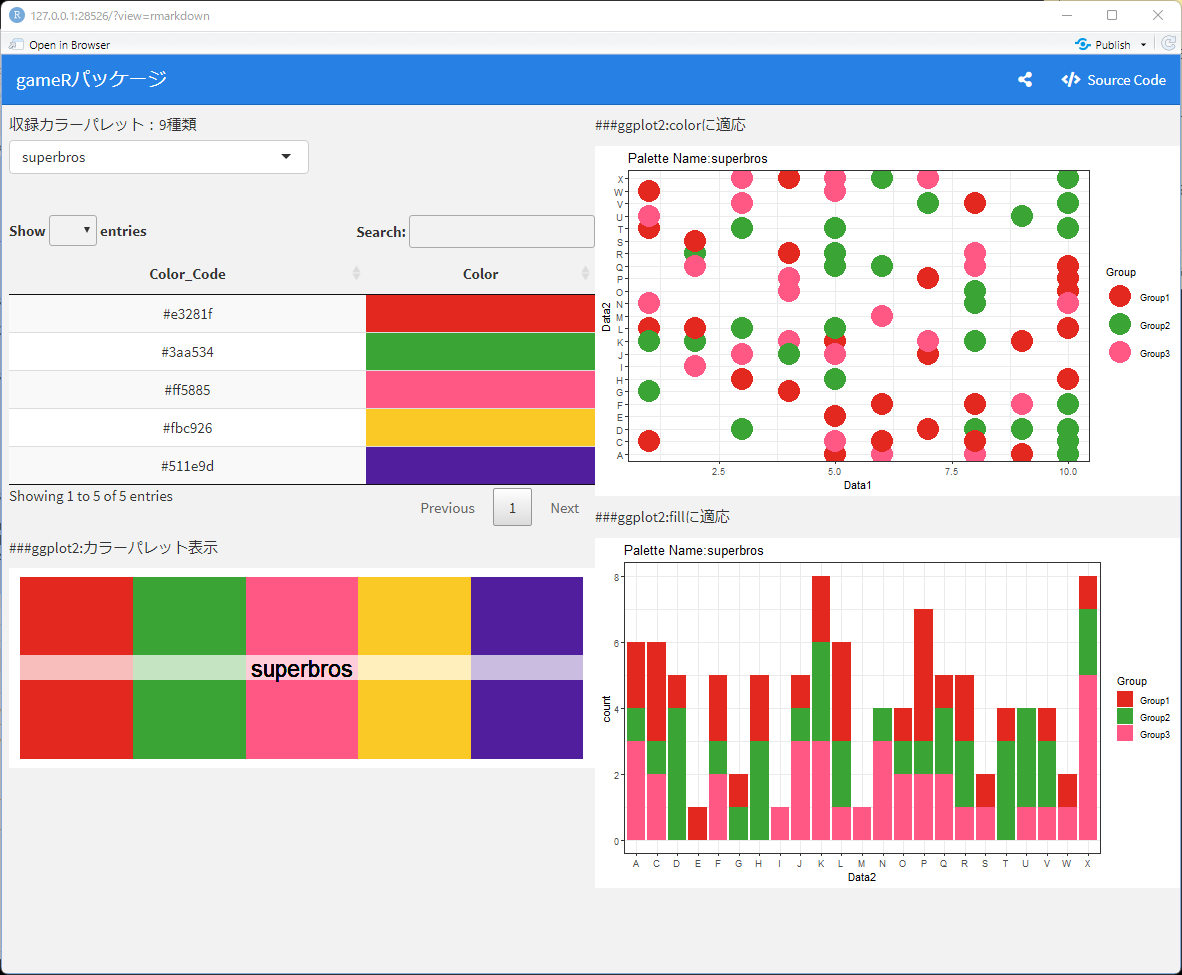Click the yellow swatch in palette display
This screenshot has width=1182, height=975.
coord(415,668)
